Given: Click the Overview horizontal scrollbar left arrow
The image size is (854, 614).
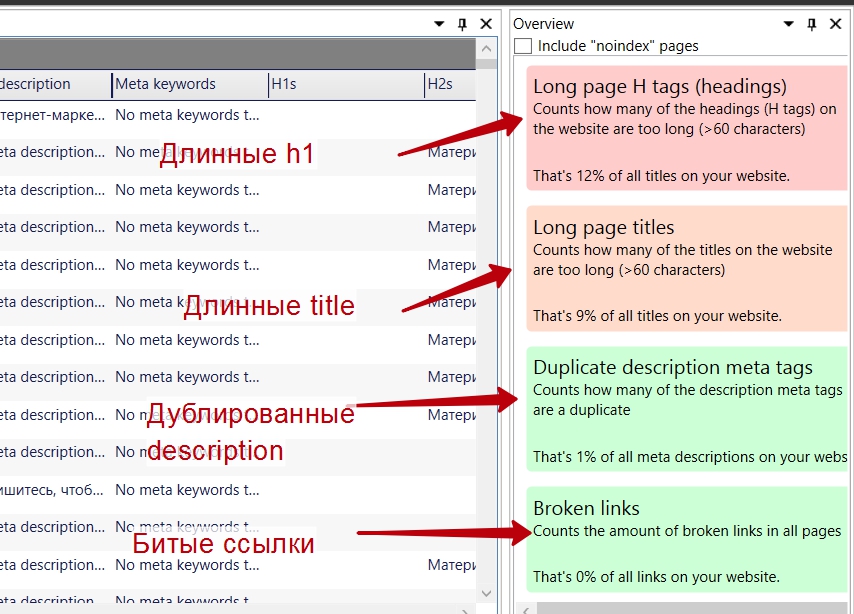Looking at the screenshot, I should 524,607.
